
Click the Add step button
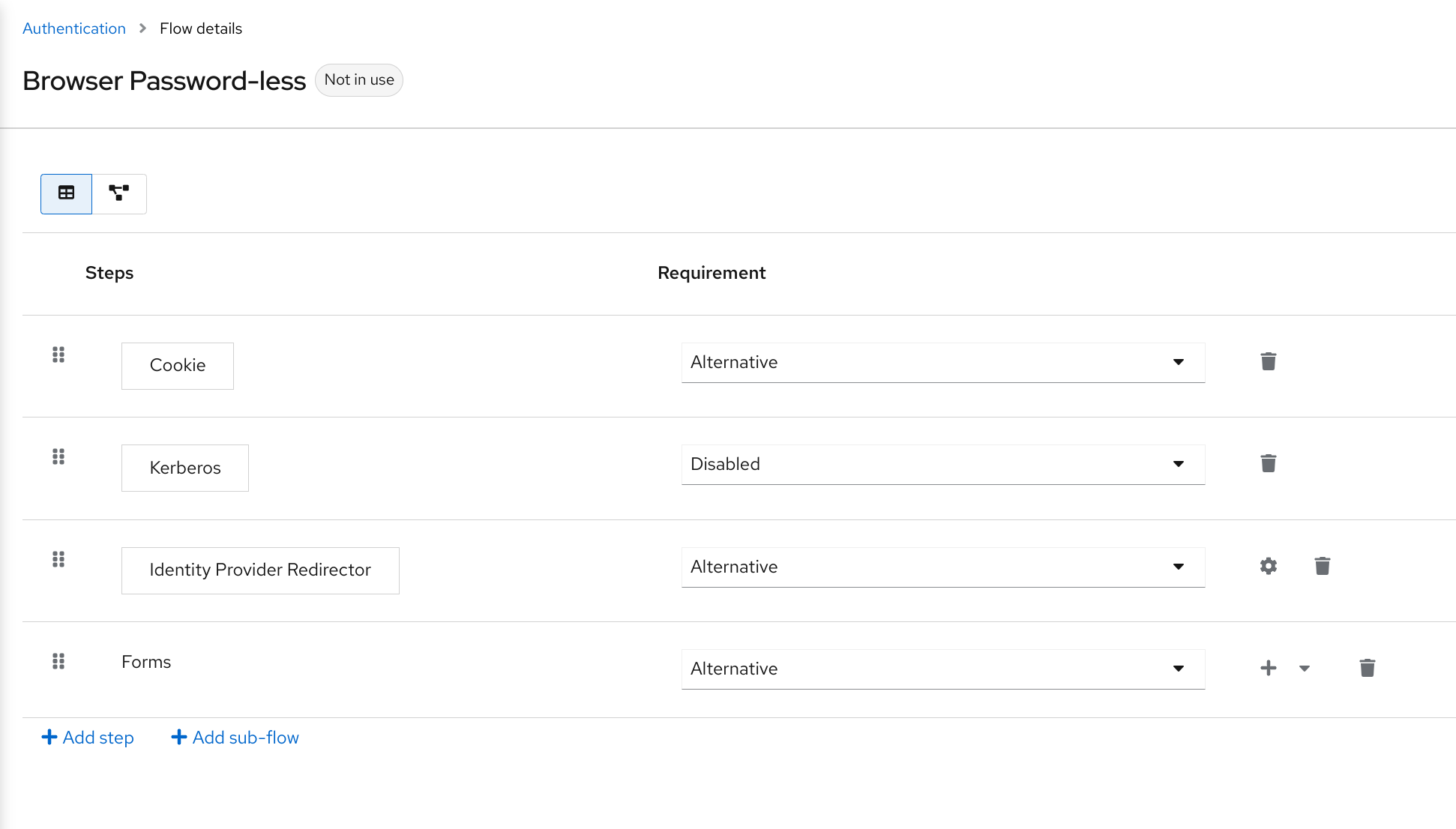[x=88, y=738]
